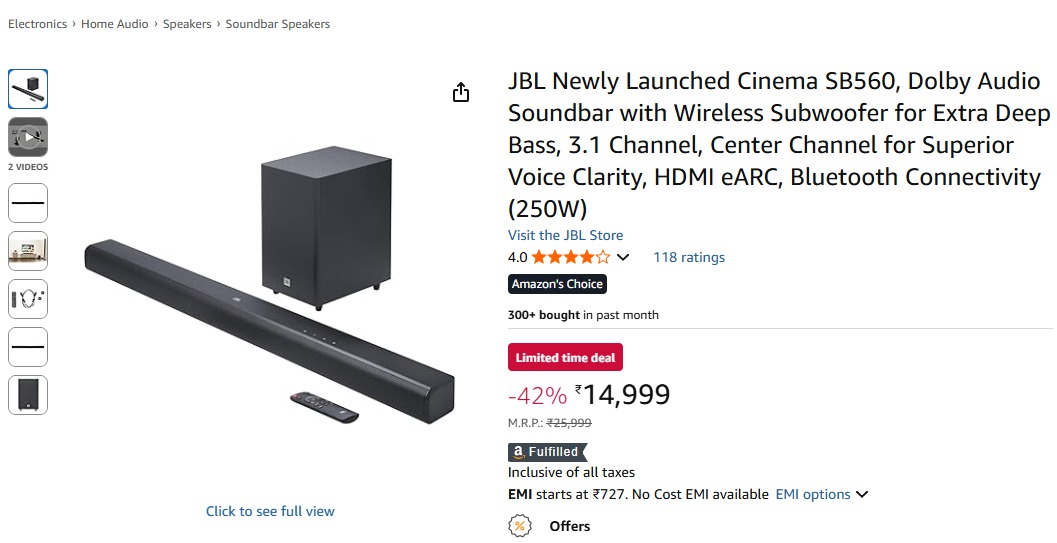
Task: Open the 118 ratings link
Action: 688,257
